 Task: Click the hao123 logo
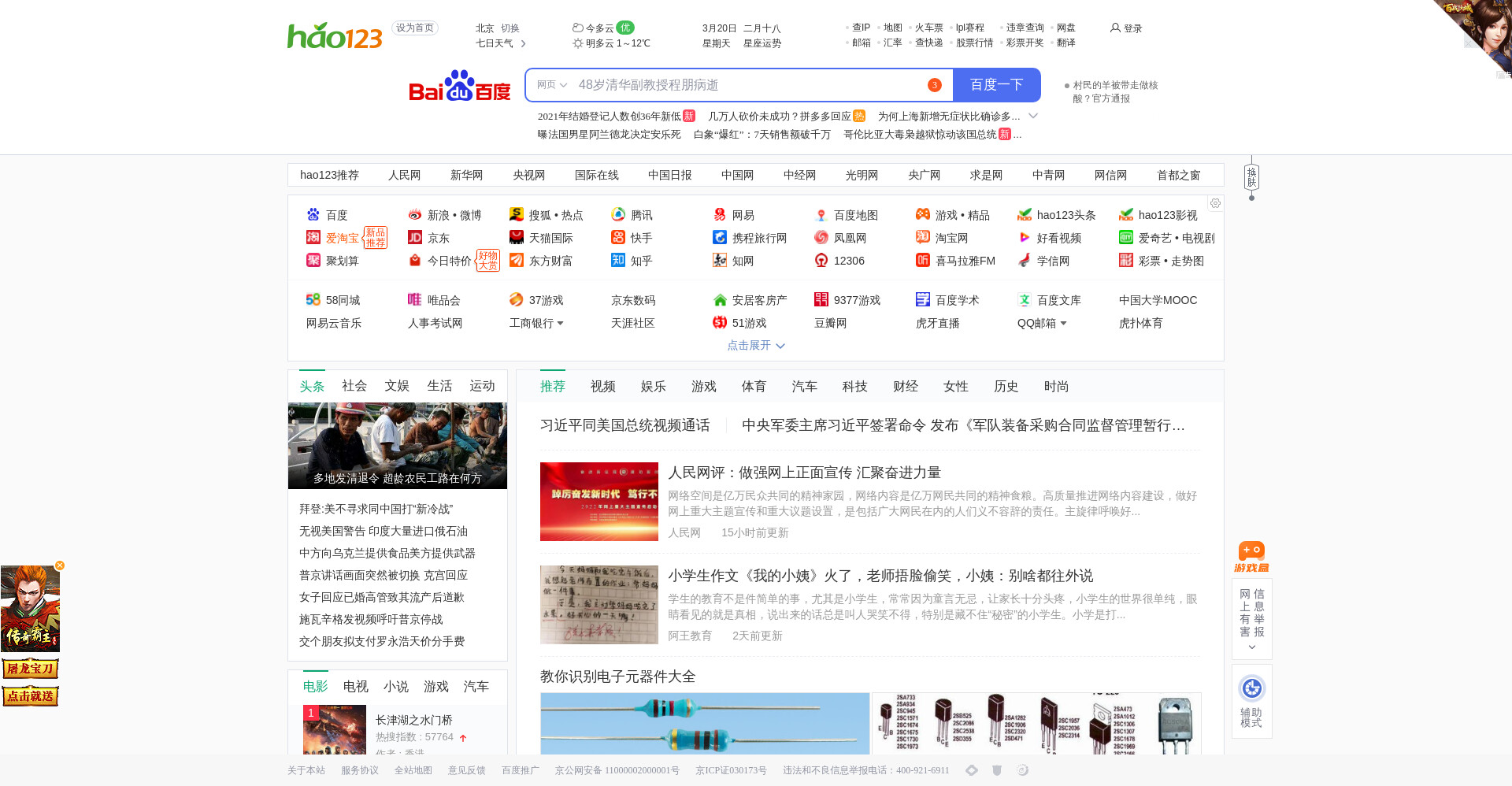coord(335,35)
